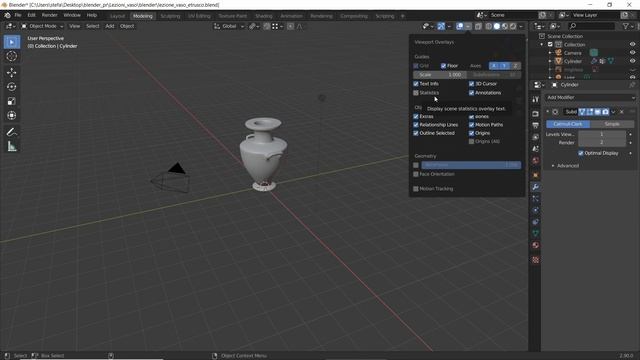The width and height of the screenshot is (640, 360).
Task: Click the grid Scale value field
Action: point(440,75)
